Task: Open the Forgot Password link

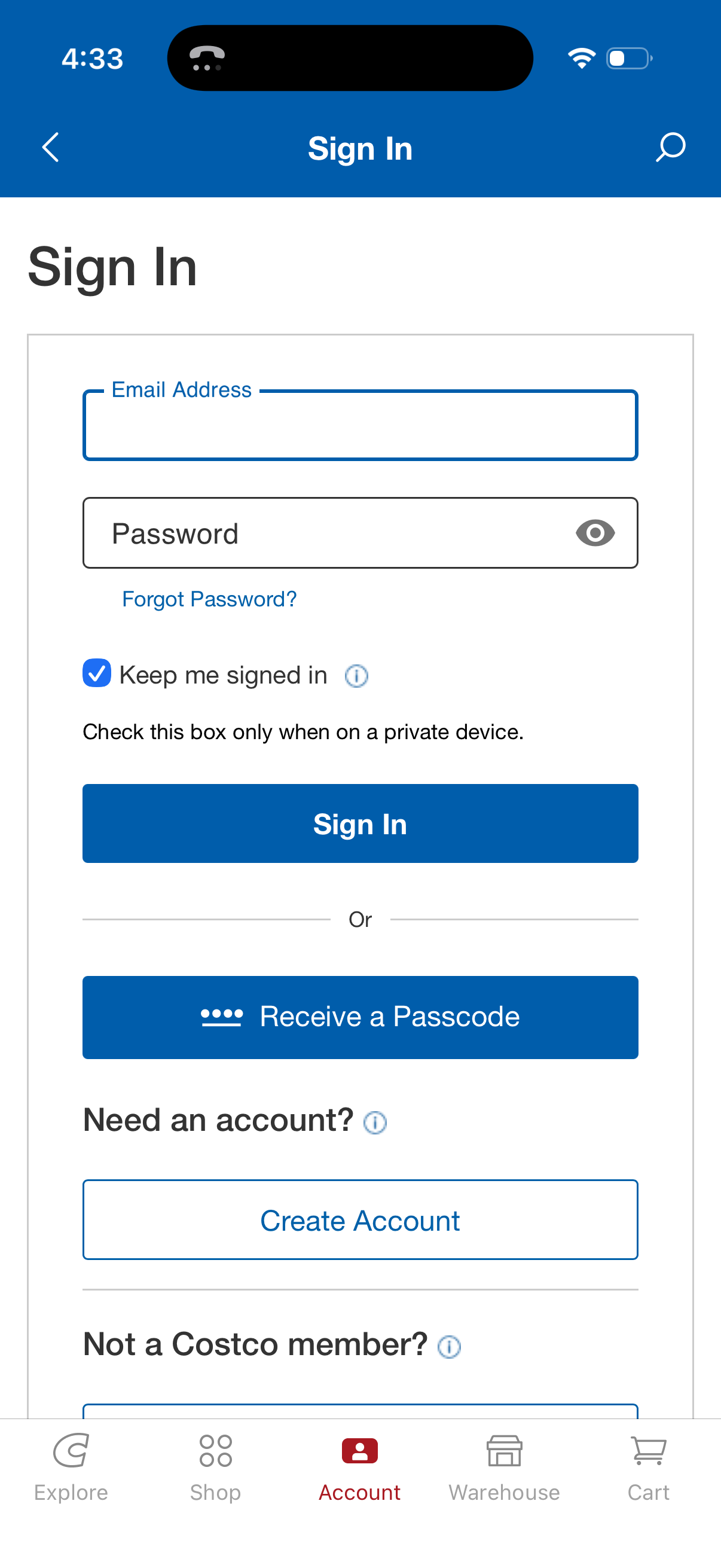Action: (209, 599)
